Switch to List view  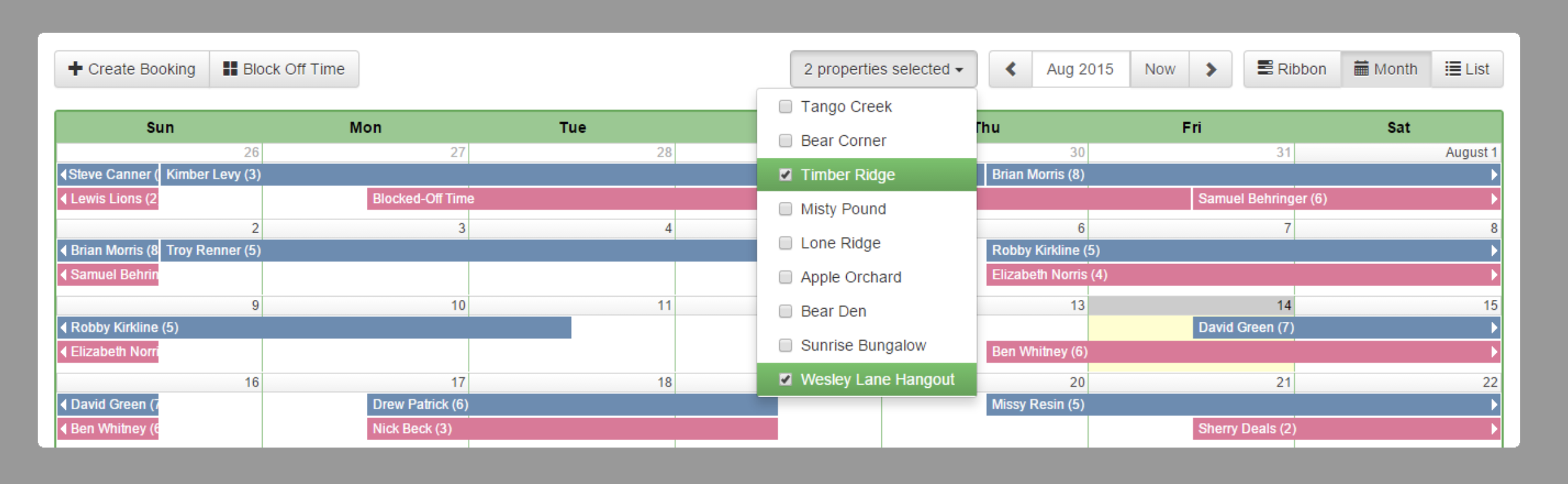coord(1467,69)
